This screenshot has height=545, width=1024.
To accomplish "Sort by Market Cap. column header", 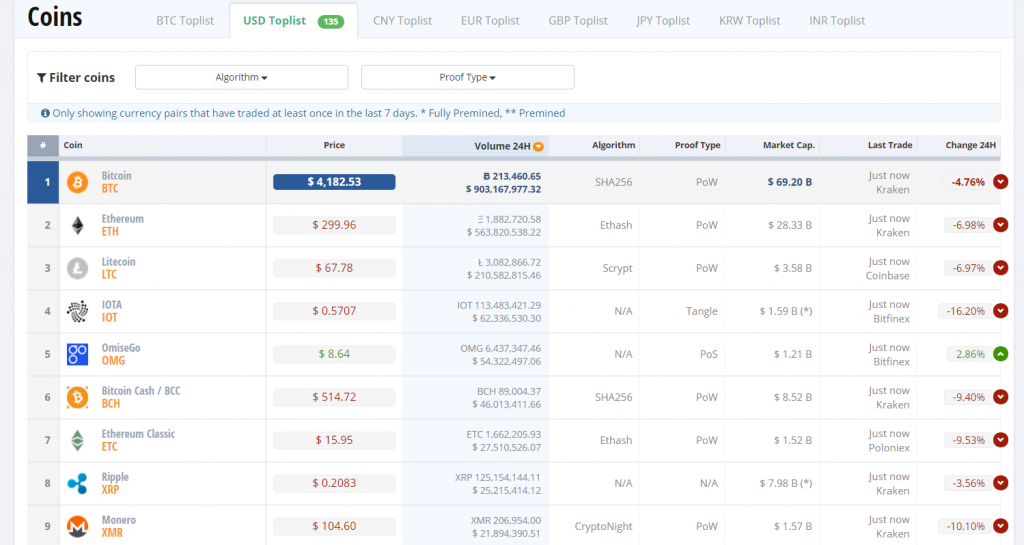I will coord(788,146).
